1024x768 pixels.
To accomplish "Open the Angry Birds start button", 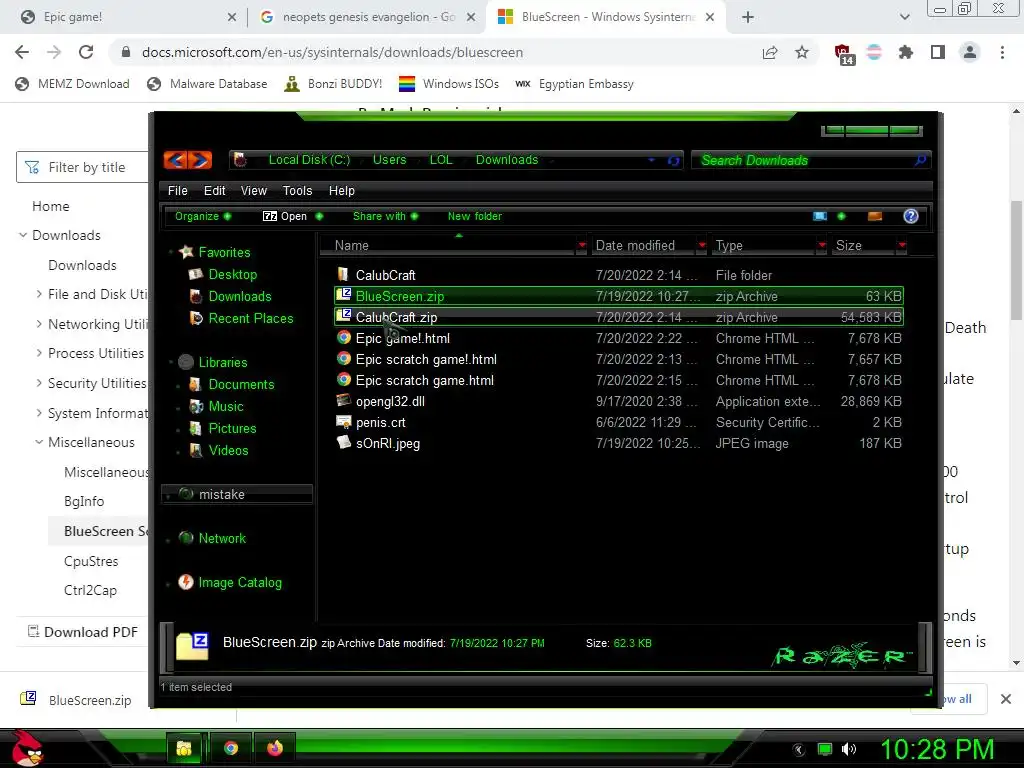I will (x=27, y=748).
